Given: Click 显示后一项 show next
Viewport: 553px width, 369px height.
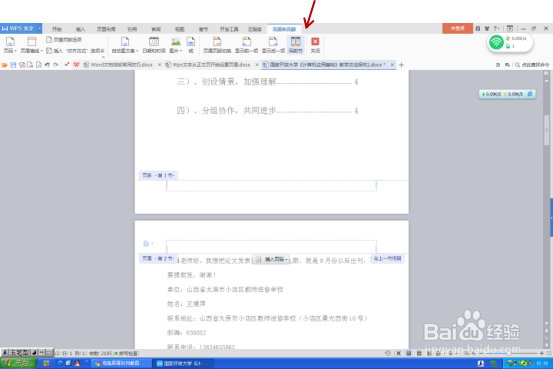Looking at the screenshot, I should (273, 45).
